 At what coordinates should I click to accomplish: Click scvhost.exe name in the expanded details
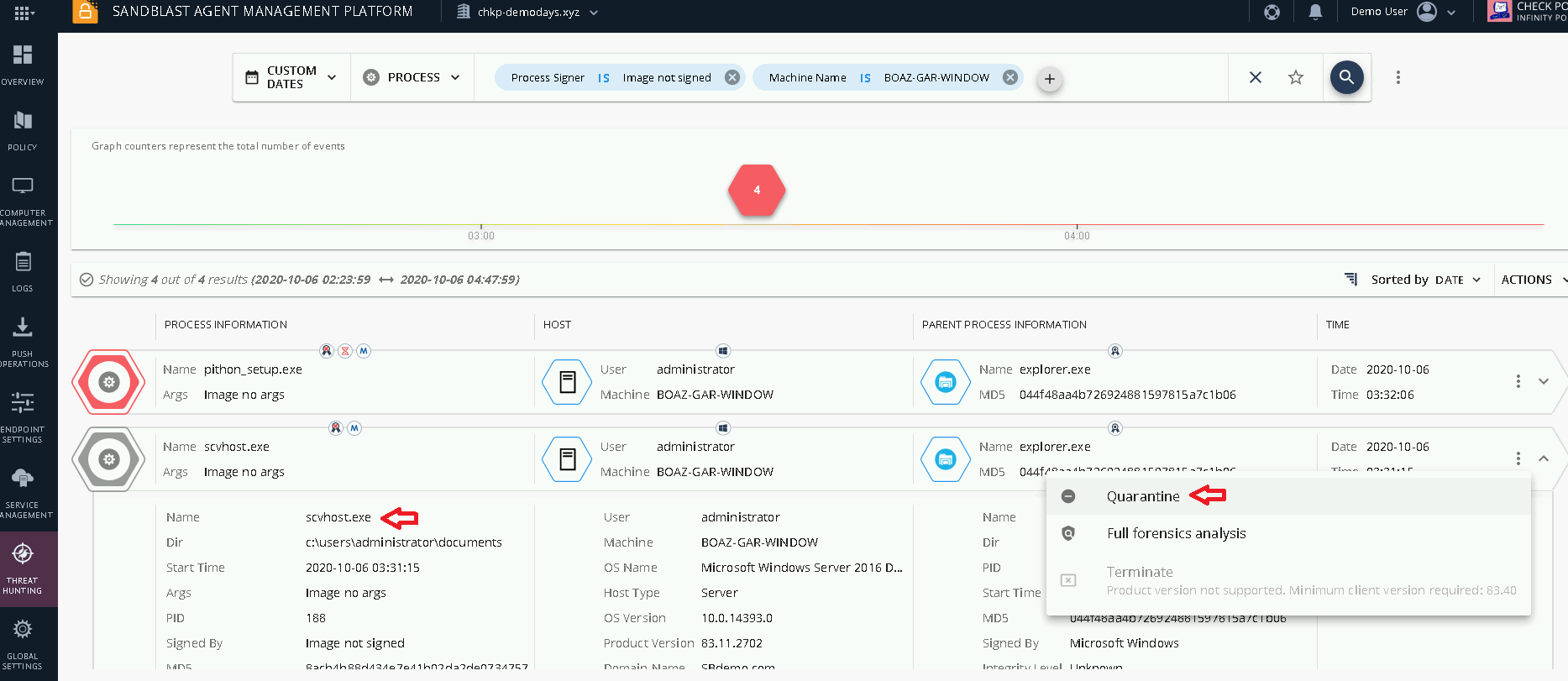click(338, 517)
